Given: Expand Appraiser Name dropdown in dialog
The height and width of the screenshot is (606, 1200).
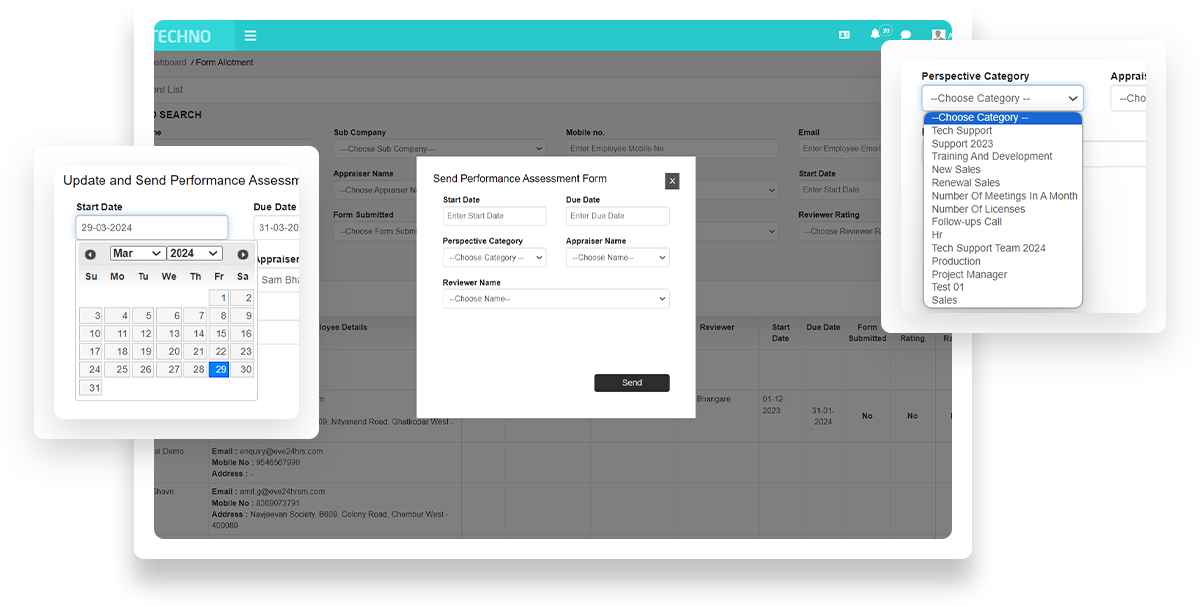Looking at the screenshot, I should [617, 258].
